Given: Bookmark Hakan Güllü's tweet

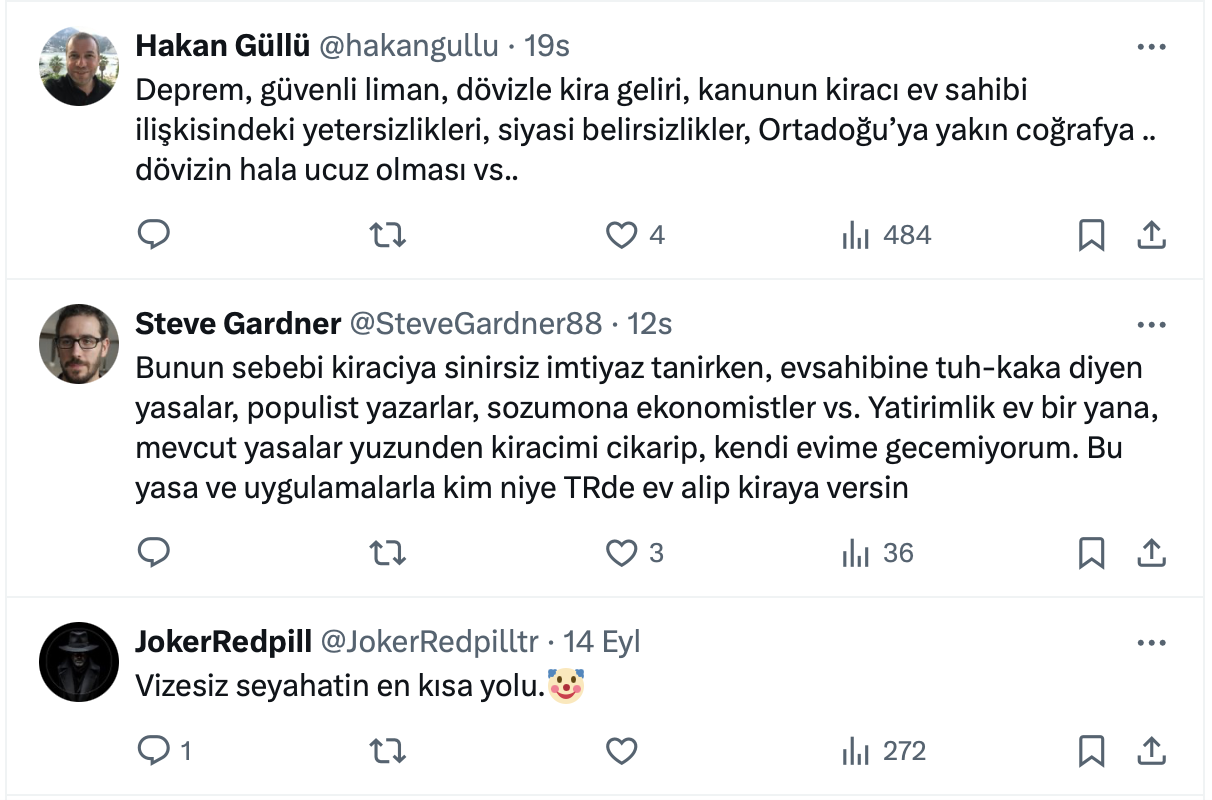Looking at the screenshot, I should pos(1091,235).
